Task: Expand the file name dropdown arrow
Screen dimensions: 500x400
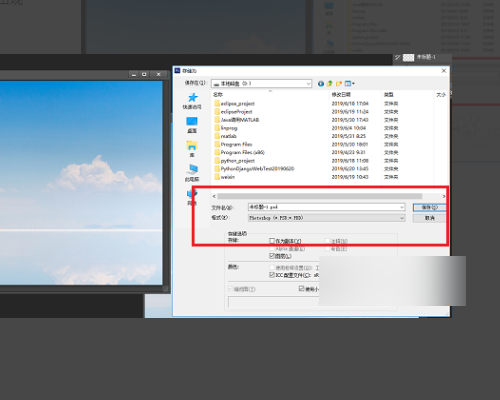Action: (402, 207)
